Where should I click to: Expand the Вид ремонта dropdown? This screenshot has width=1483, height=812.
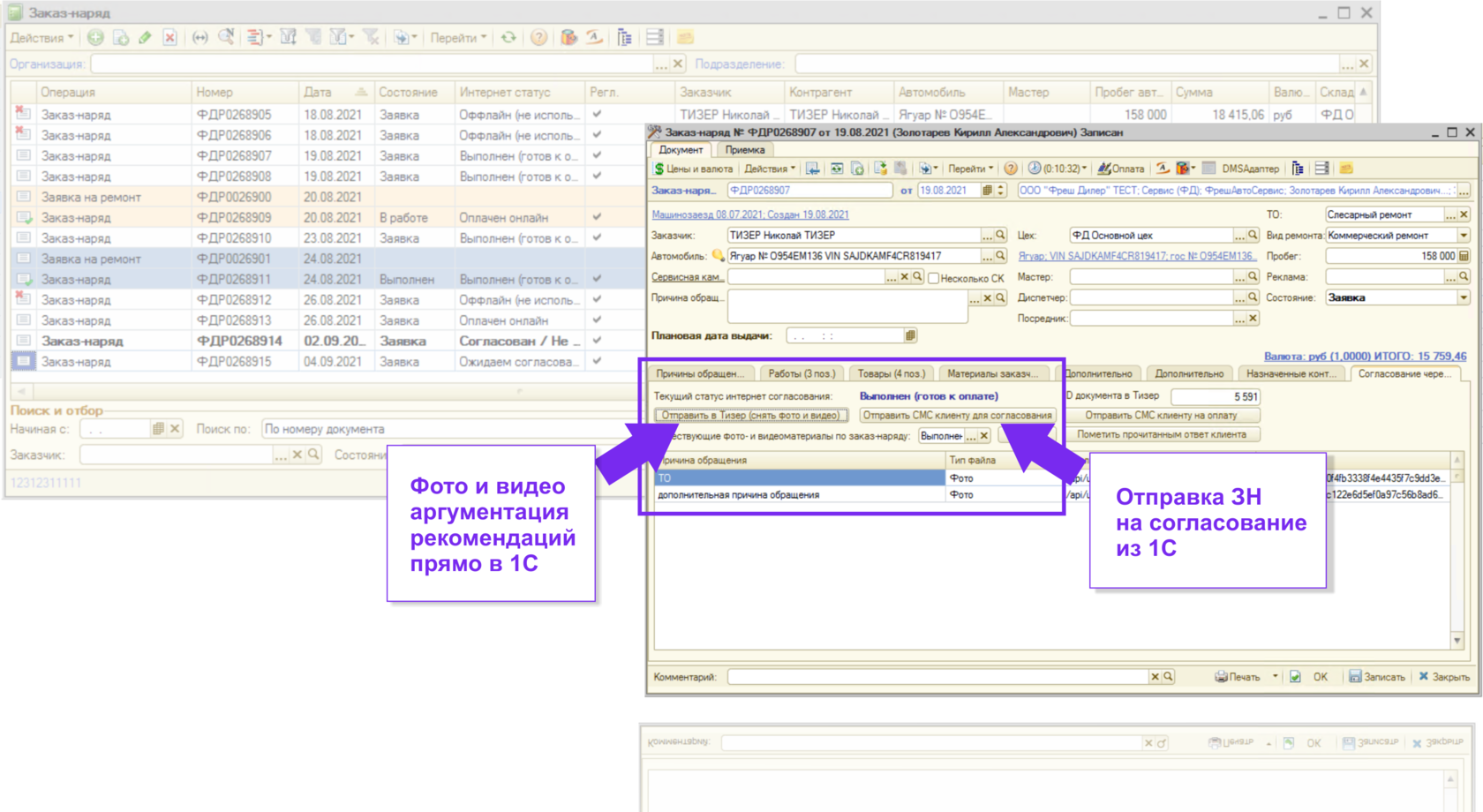pos(1464,236)
